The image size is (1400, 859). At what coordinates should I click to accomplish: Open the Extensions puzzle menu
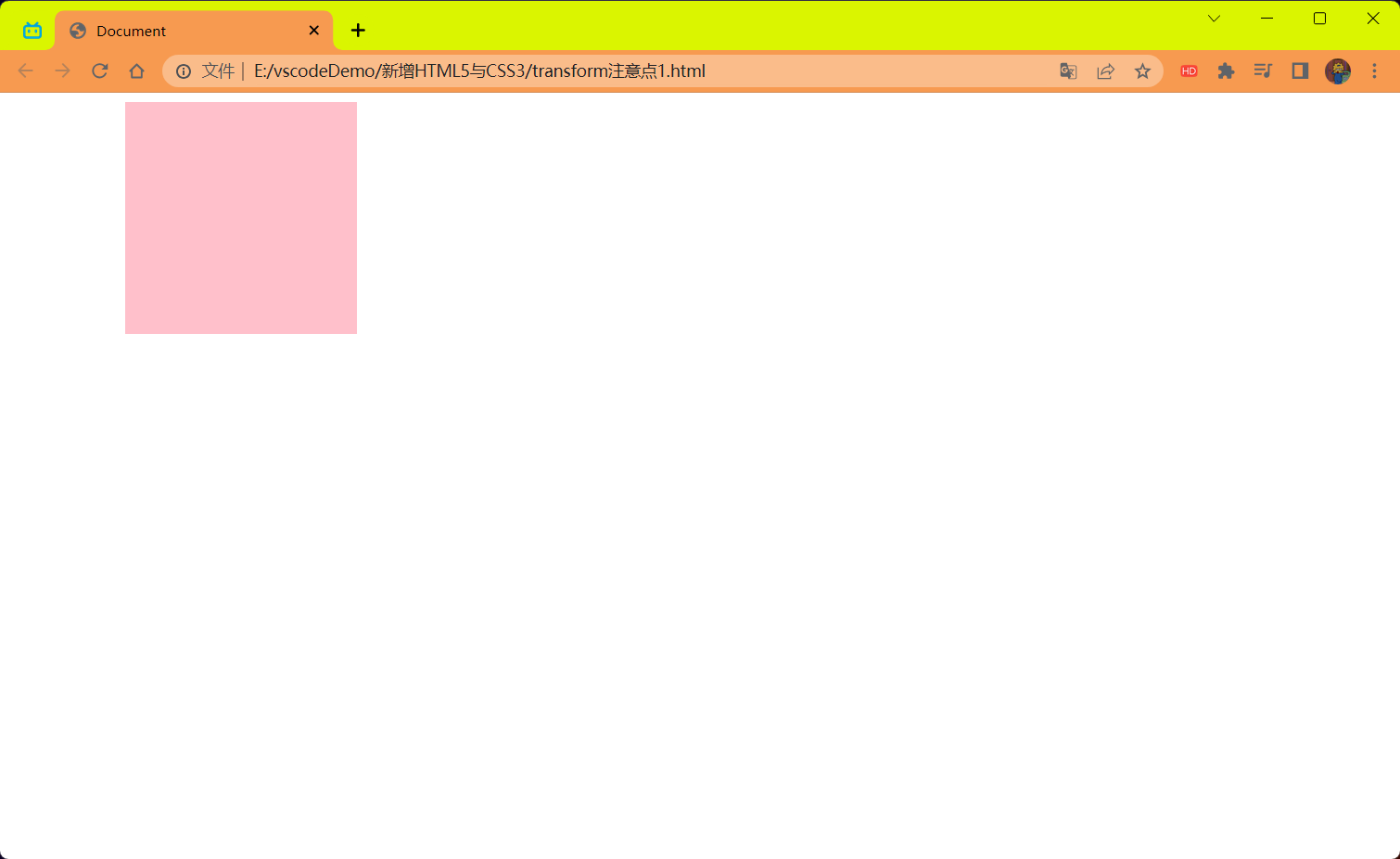click(x=1226, y=71)
